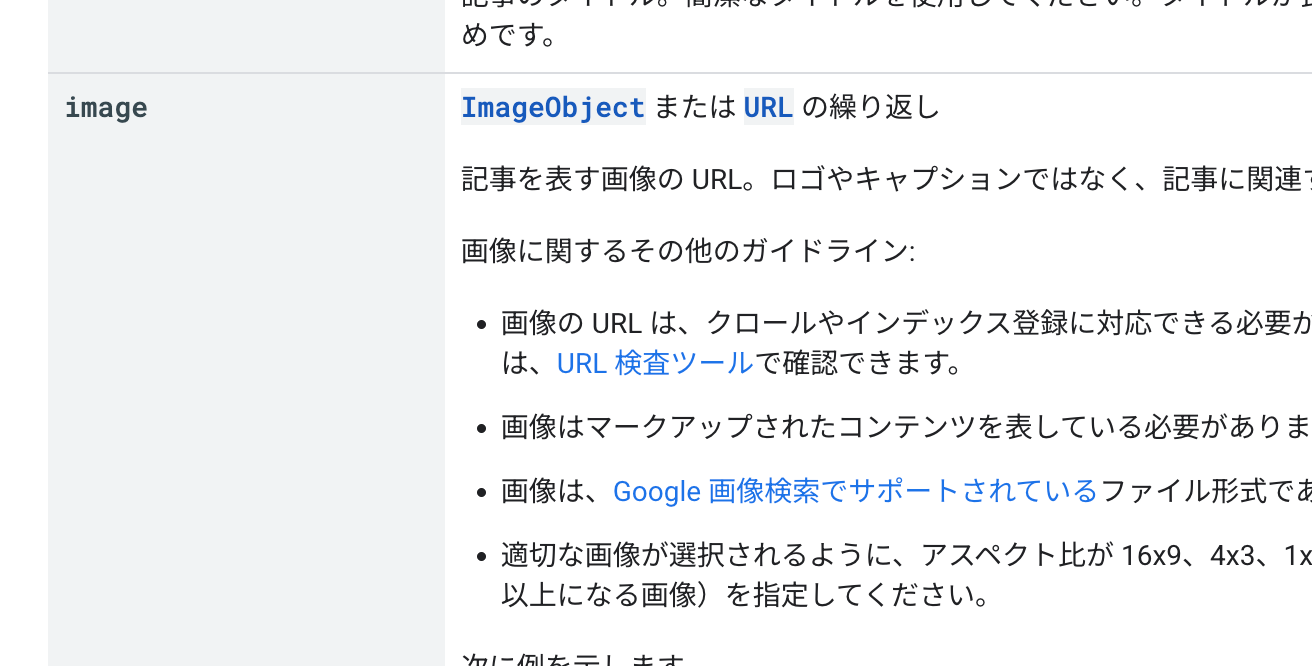The image size is (1312, 666).
Task: Click the の繰り返し text after URL
Action: click(871, 107)
